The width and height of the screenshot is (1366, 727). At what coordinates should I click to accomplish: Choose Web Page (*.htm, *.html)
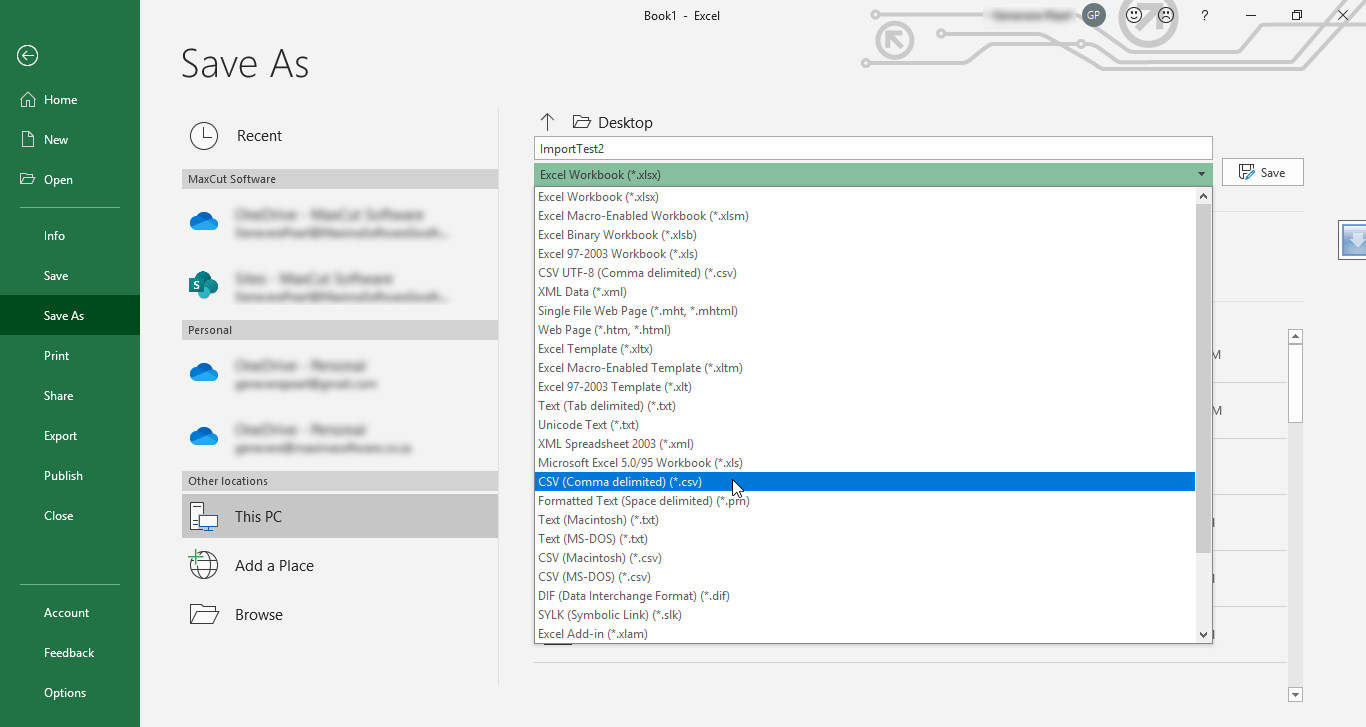coord(865,330)
